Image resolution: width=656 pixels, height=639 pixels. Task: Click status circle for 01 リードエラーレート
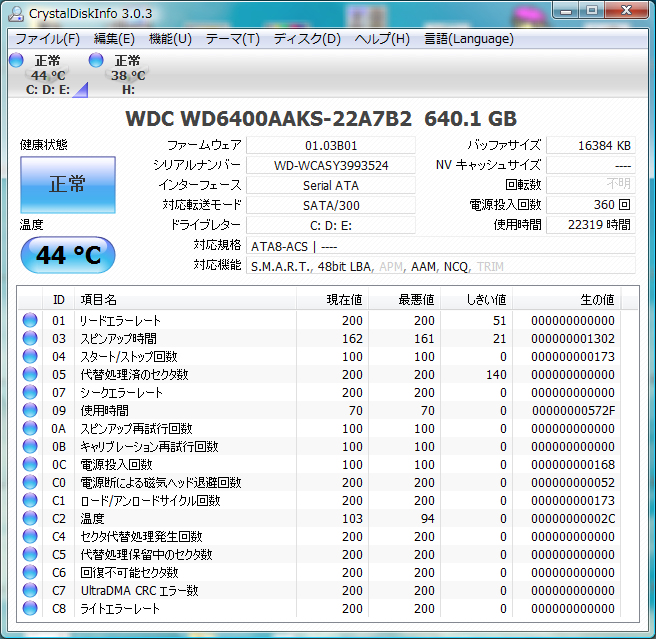[30, 320]
